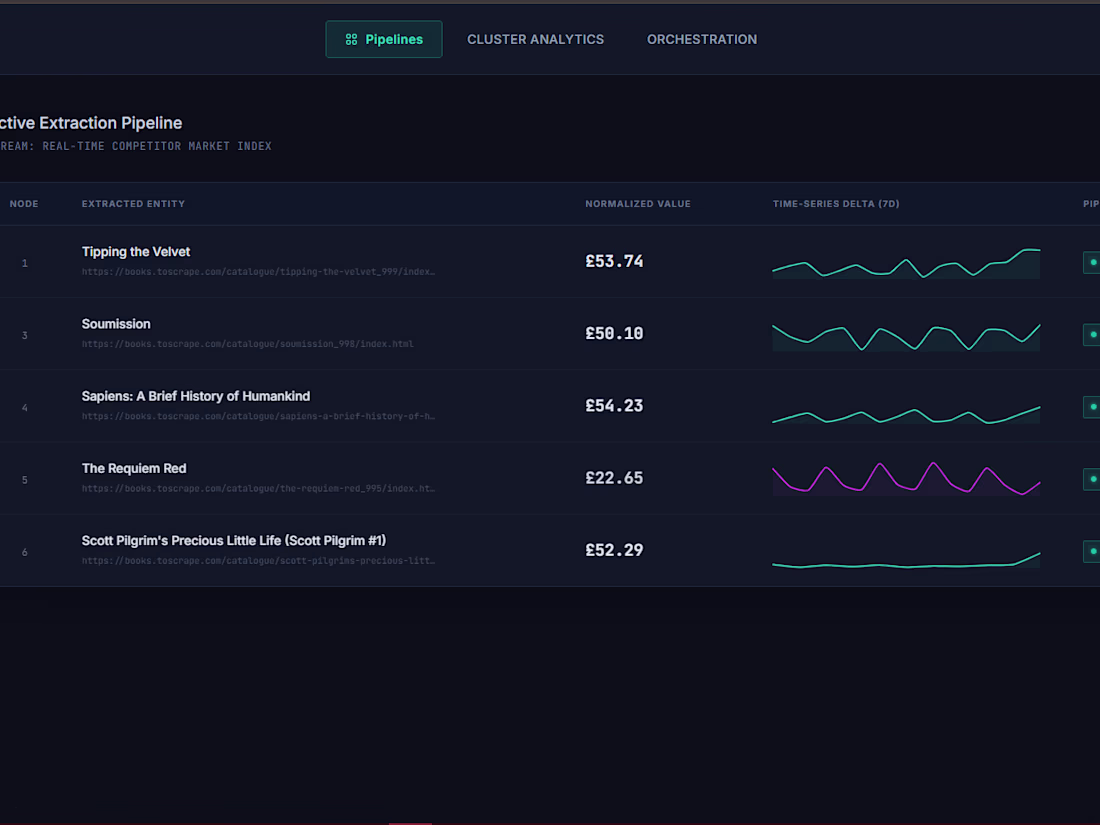Click the £50.10 normalized value
Viewport: 1100px width, 825px height.
point(615,334)
